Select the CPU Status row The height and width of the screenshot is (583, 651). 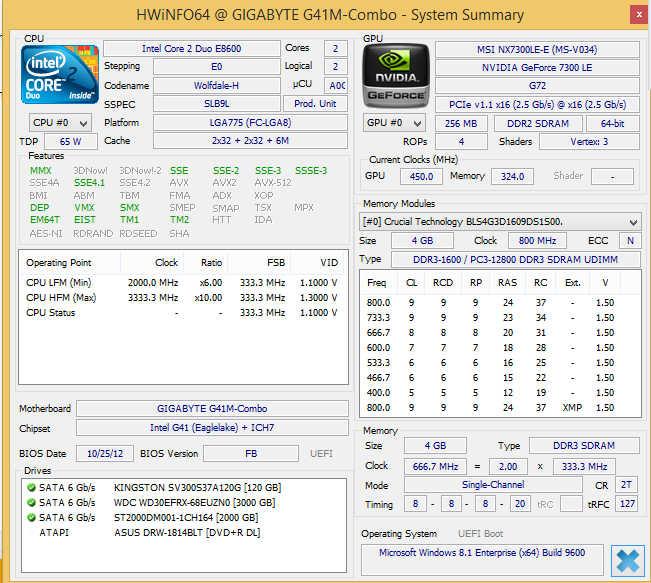pyautogui.click(x=182, y=313)
